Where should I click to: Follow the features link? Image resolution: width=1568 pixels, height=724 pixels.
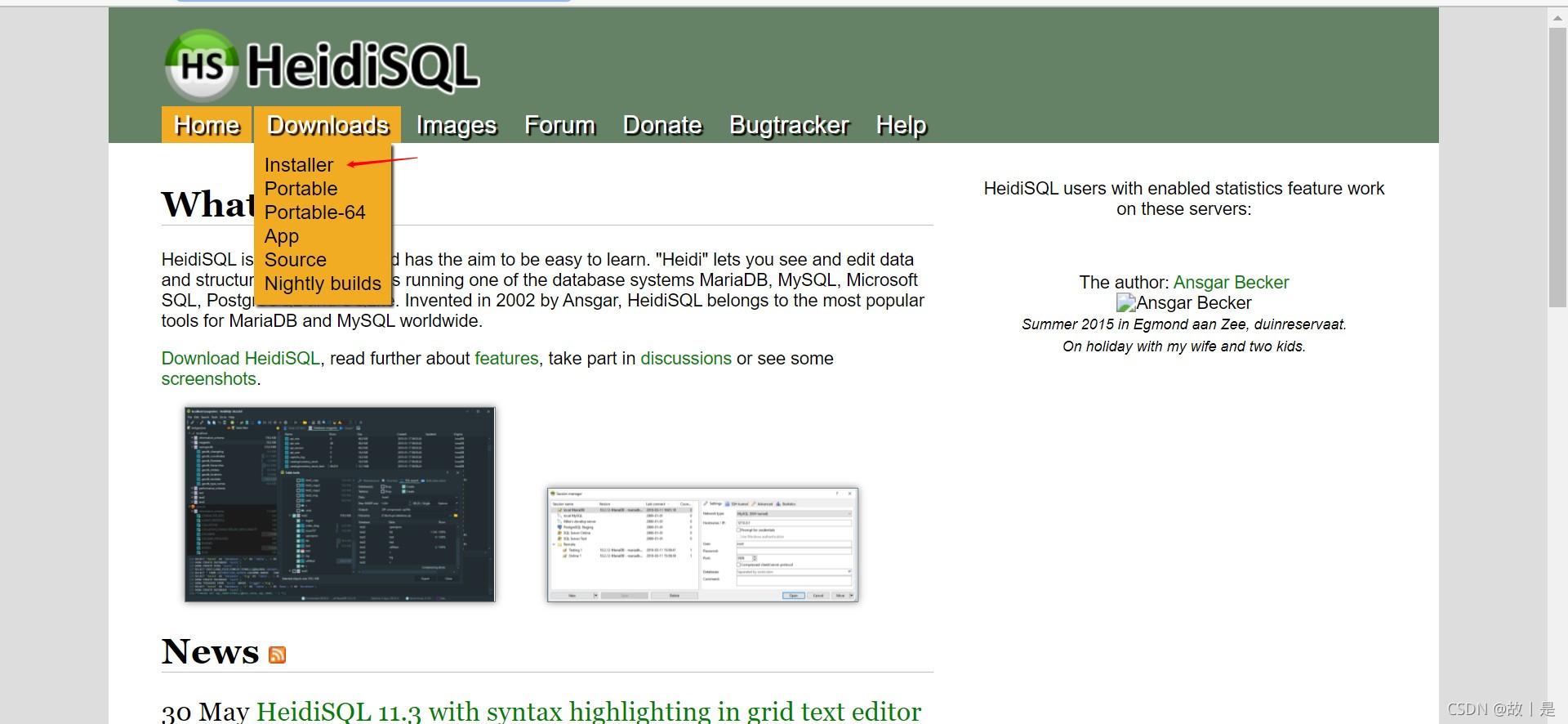coord(506,359)
